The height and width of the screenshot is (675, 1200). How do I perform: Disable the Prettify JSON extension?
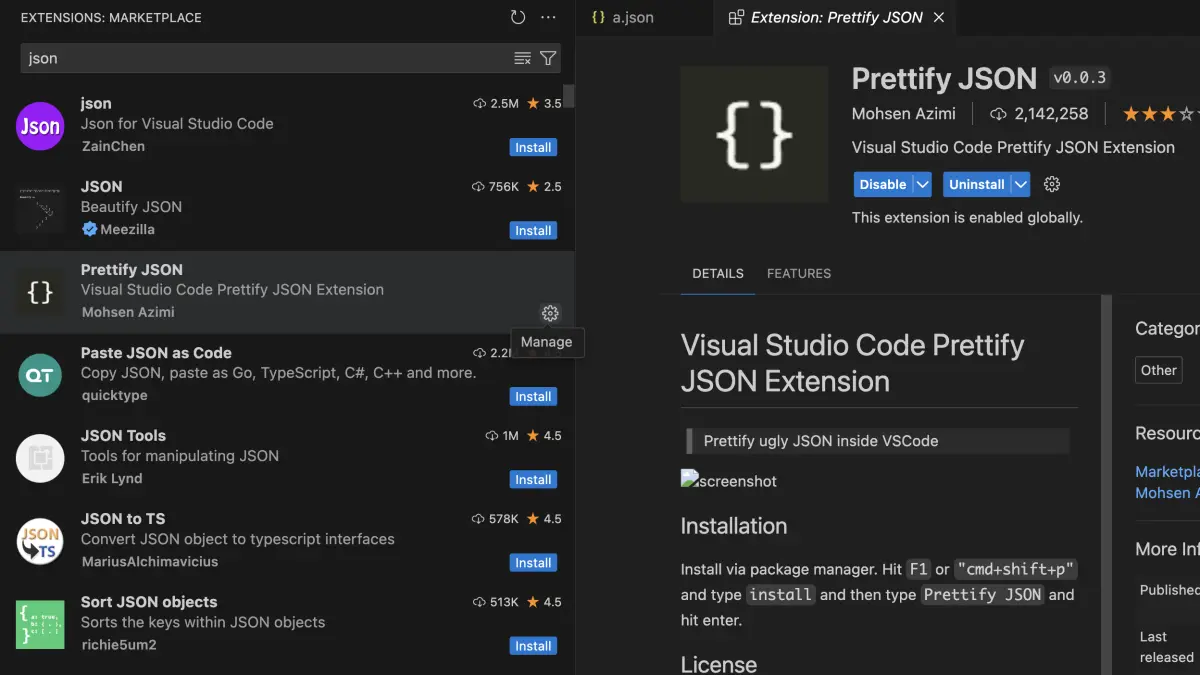point(883,184)
